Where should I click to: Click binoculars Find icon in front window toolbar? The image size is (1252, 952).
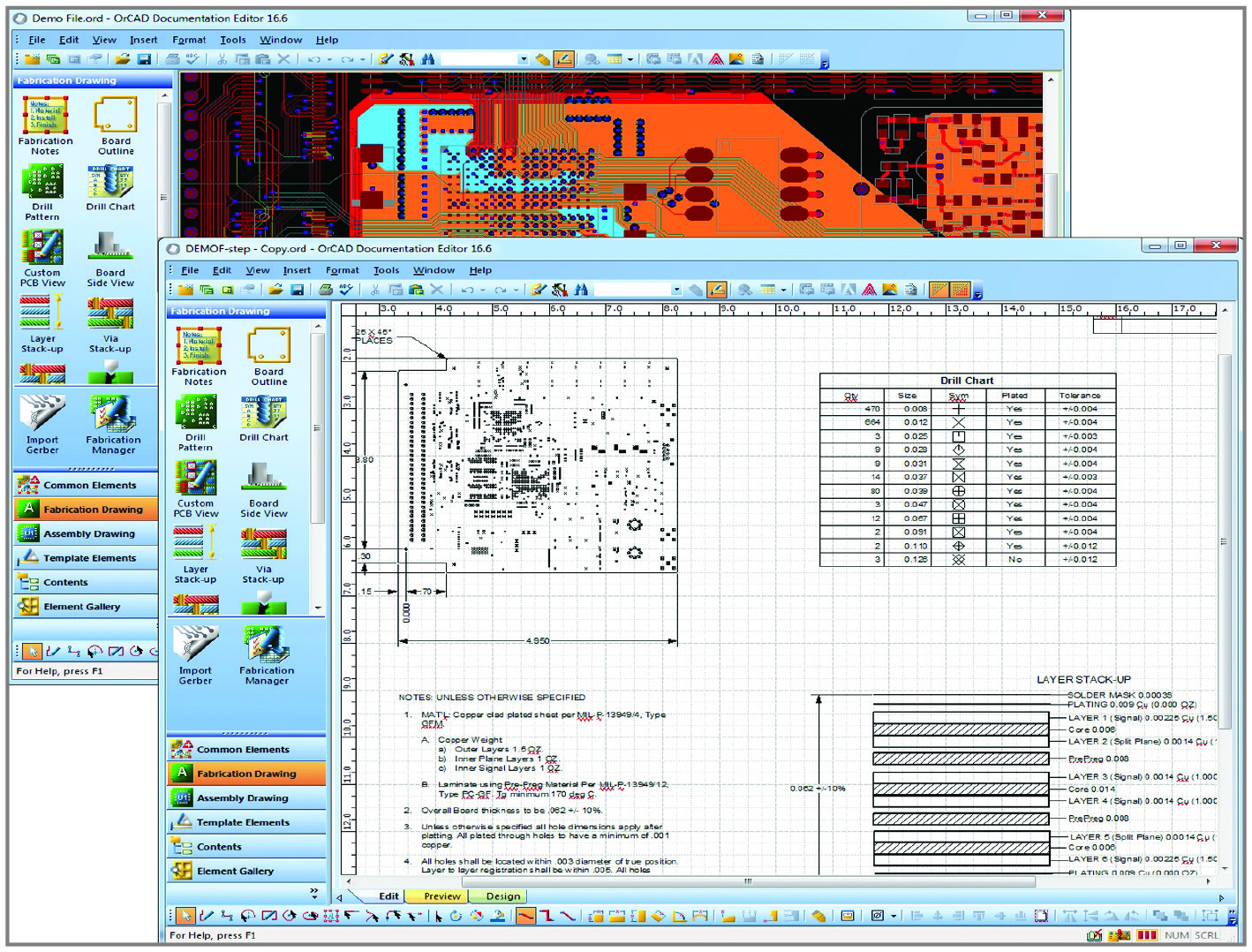pos(581,290)
